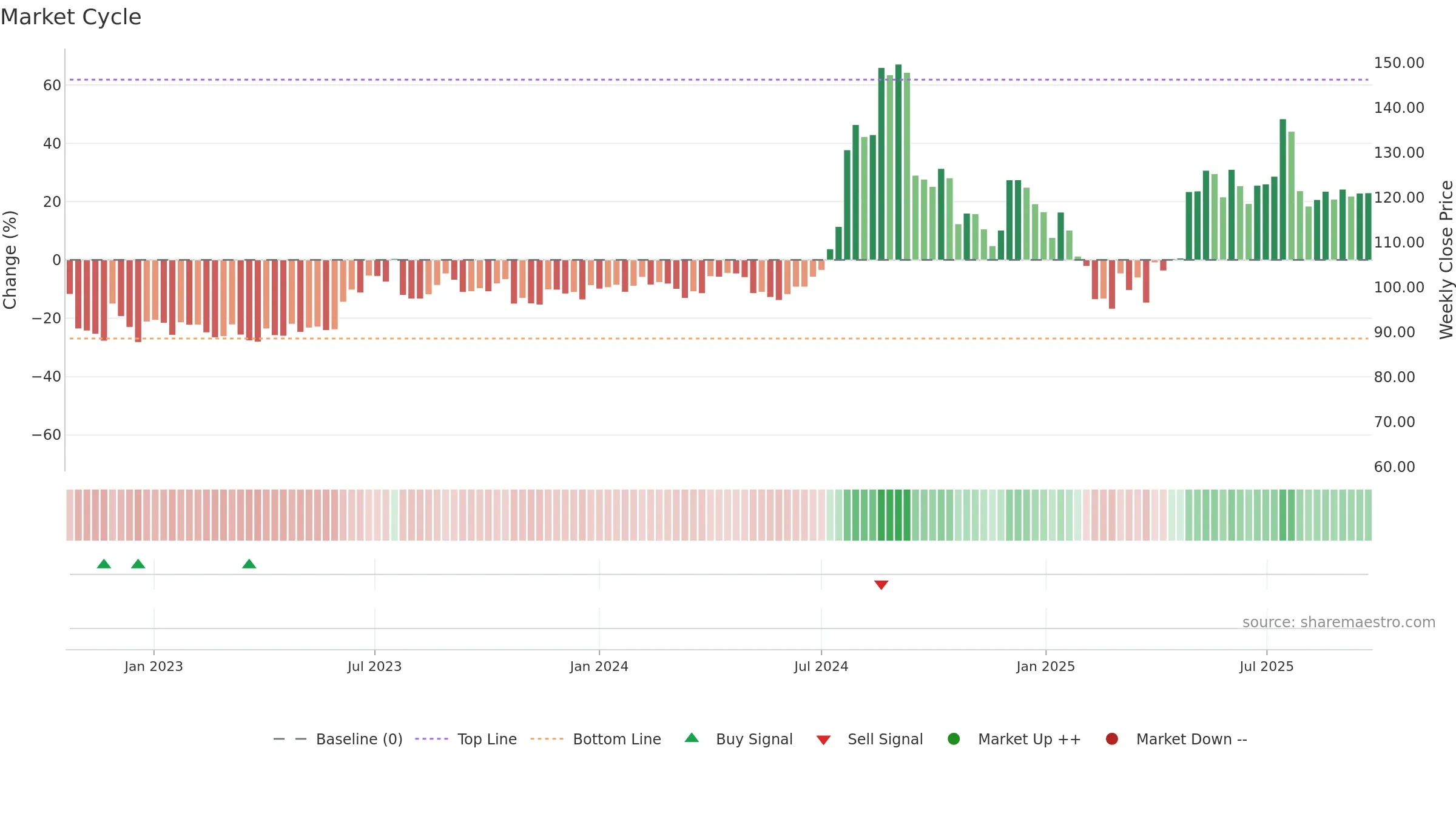Click the Jul 2025 x-axis label
Screen dimensions: 1456x819
coord(1266,666)
